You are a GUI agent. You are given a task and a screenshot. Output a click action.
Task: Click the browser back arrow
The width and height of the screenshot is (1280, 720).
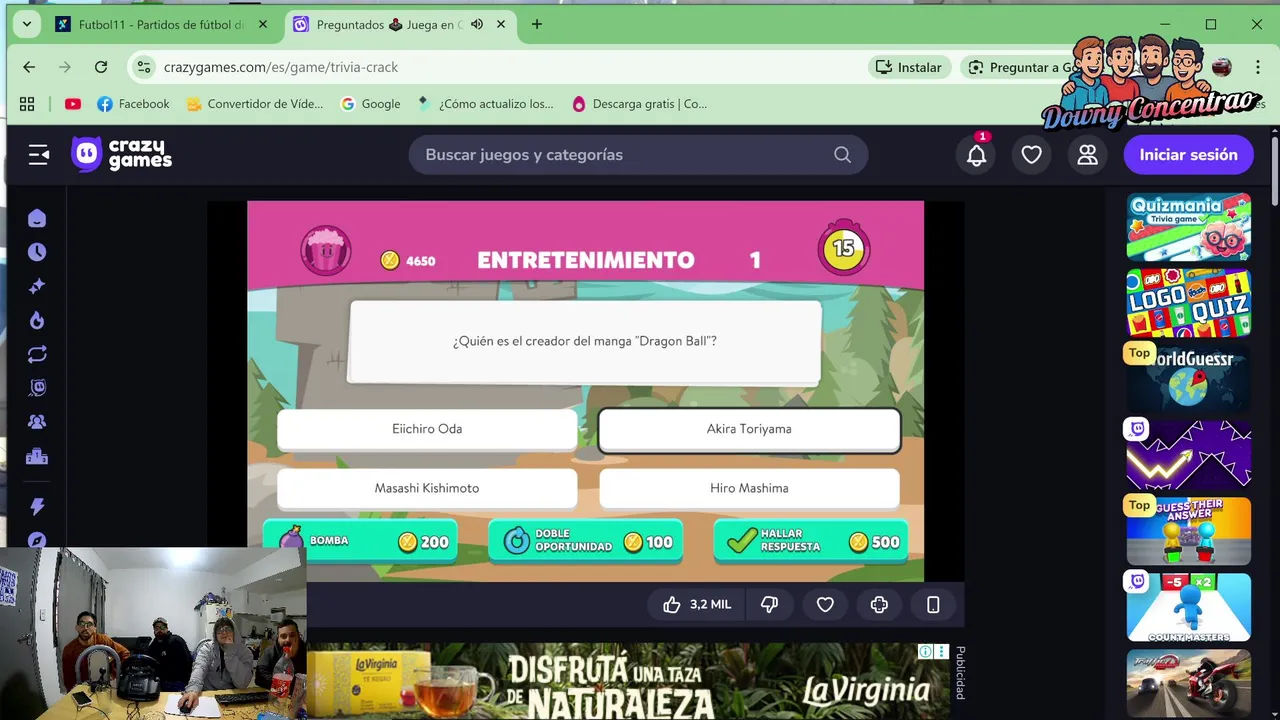point(29,67)
